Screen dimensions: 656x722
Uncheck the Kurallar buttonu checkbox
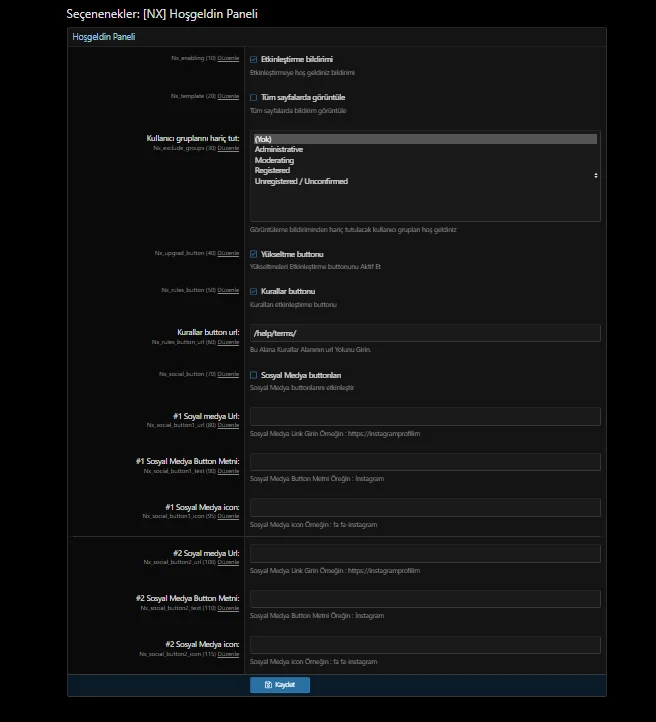254,291
